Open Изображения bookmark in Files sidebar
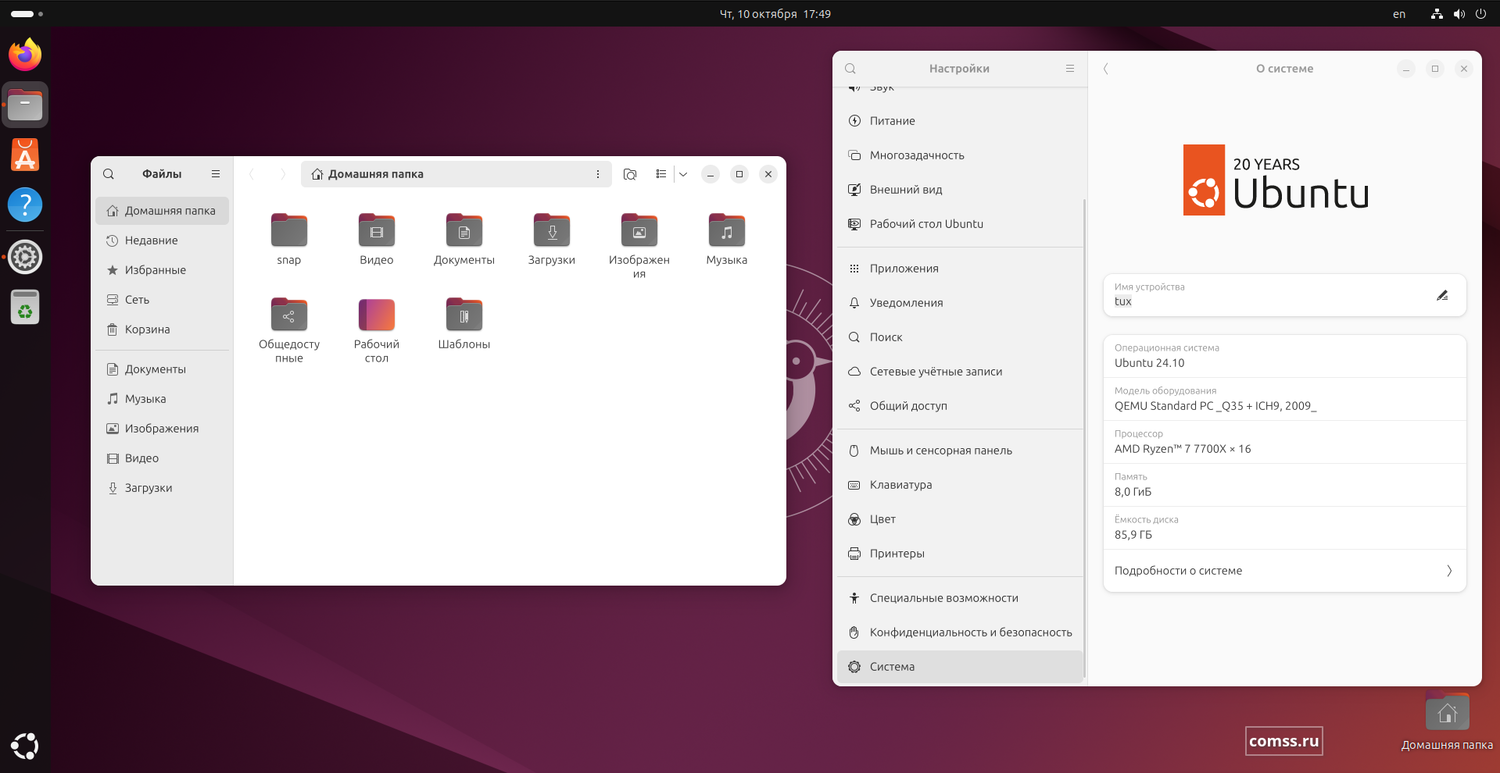Viewport: 1500px width, 773px height. click(x=162, y=428)
